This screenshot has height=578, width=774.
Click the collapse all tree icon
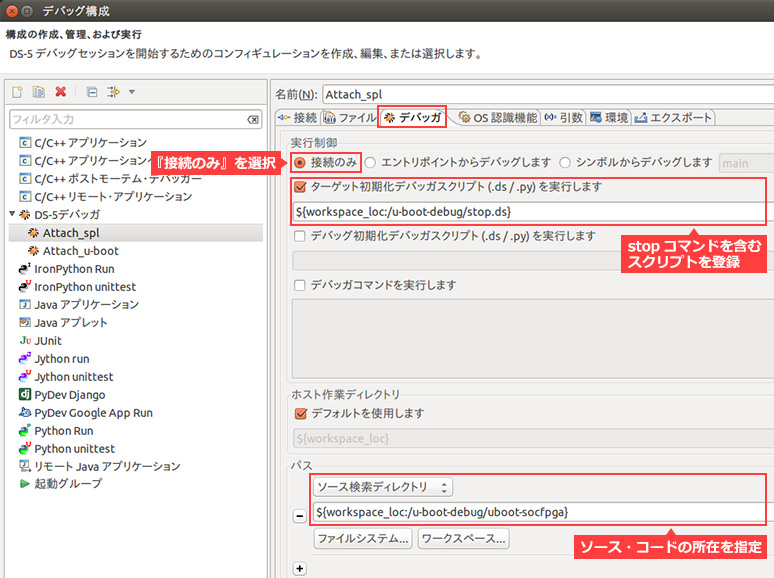[91, 92]
